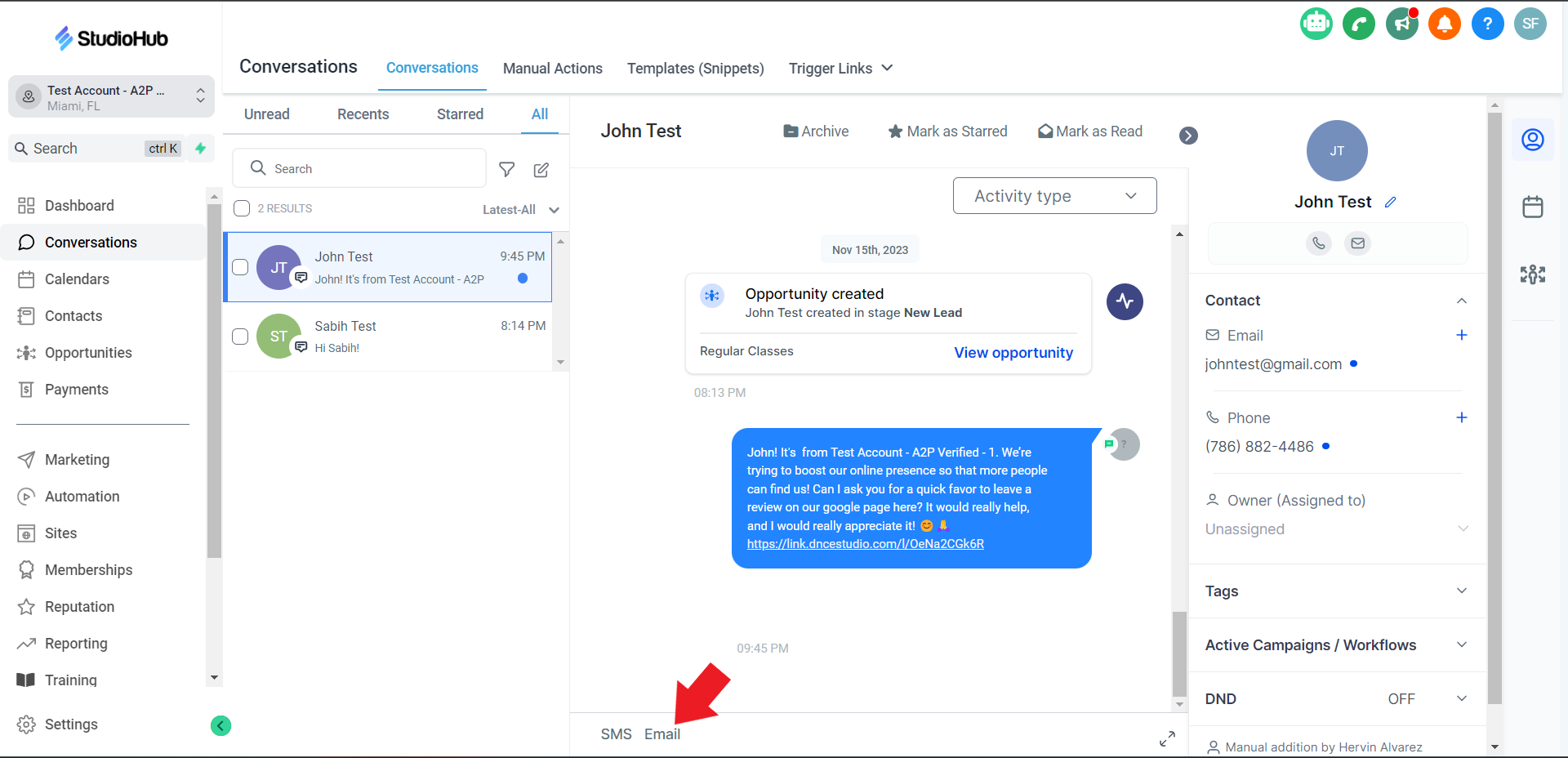Open the megaphone announcements icon
The image size is (1568, 758).
(x=1401, y=24)
